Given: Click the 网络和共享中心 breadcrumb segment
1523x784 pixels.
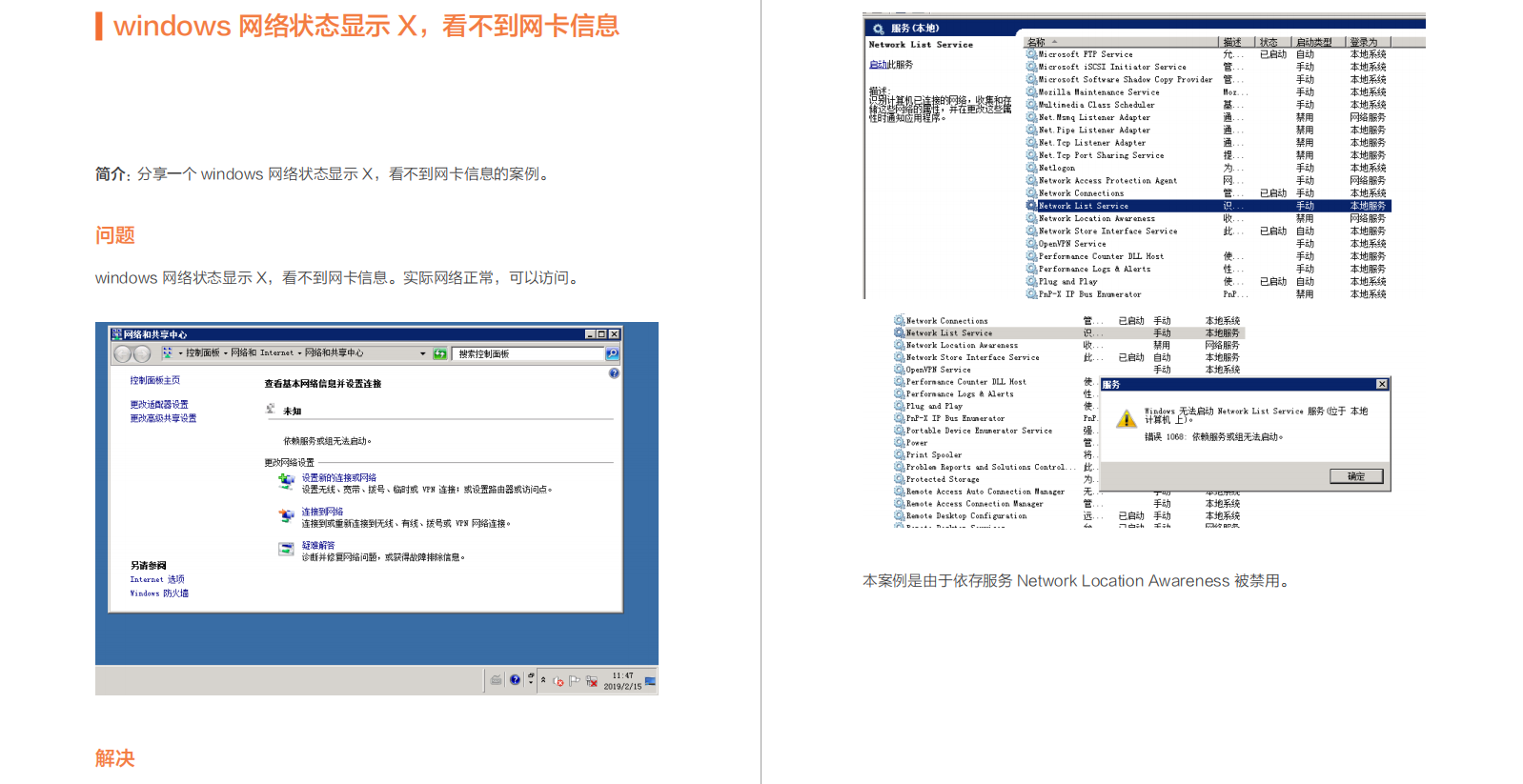Looking at the screenshot, I should [334, 353].
